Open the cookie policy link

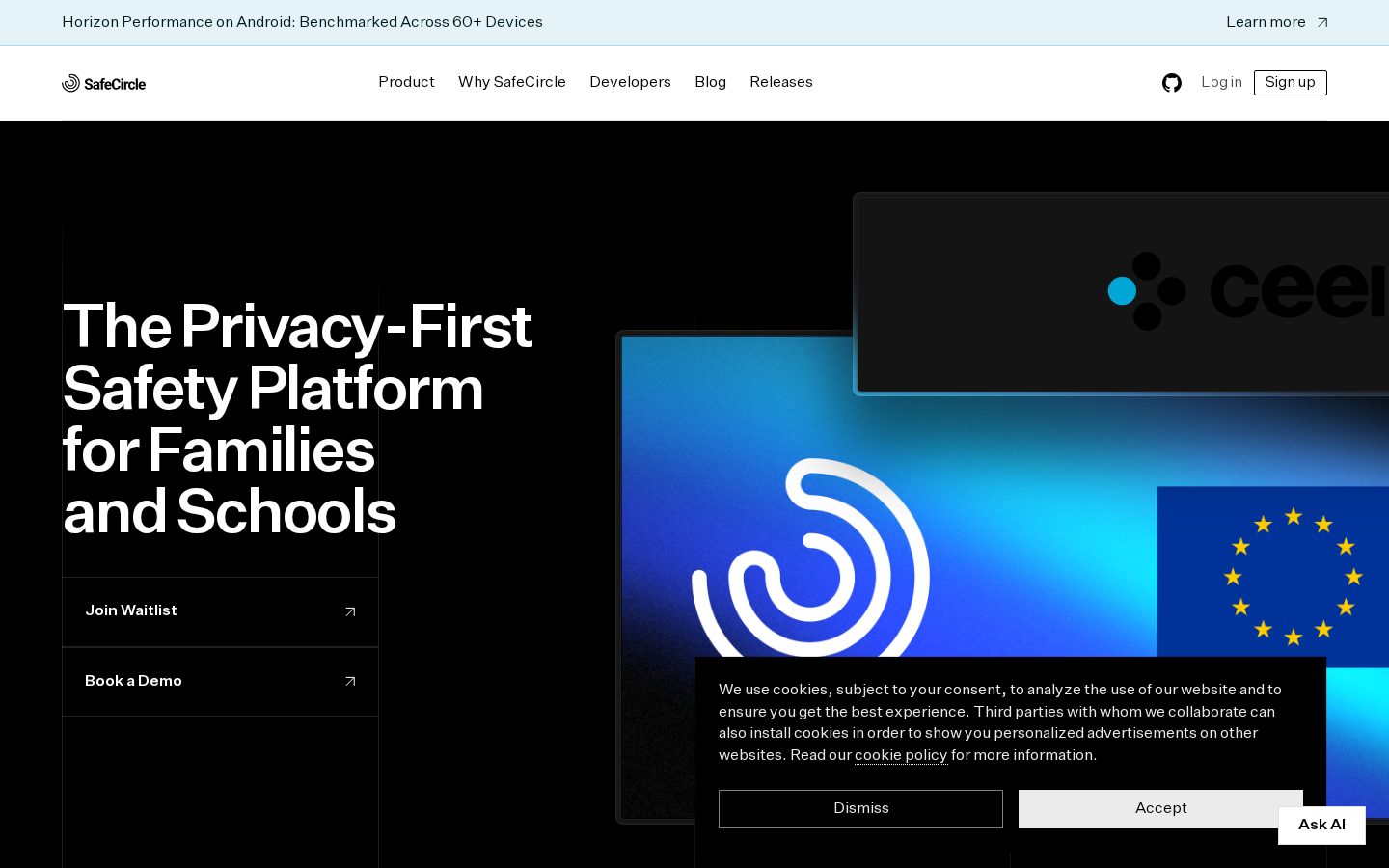(901, 755)
